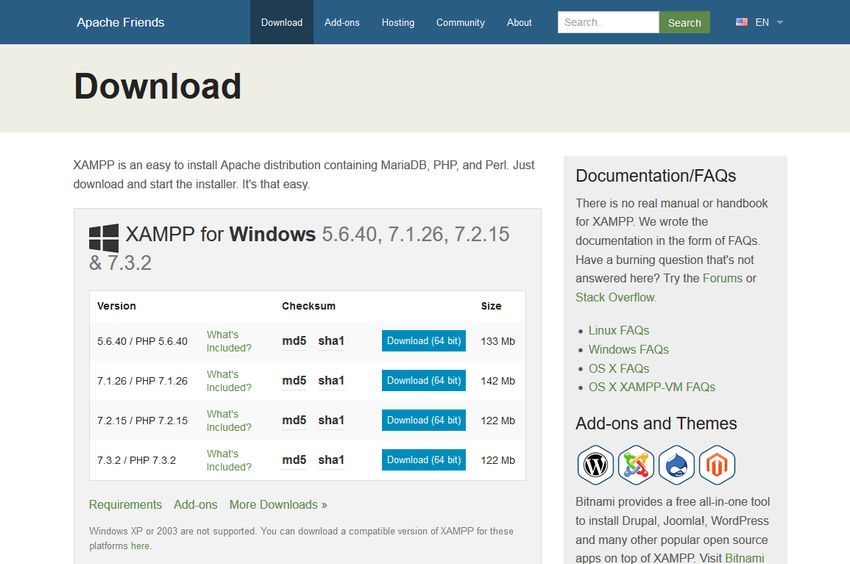The height and width of the screenshot is (564, 850).
Task: Open the More Downloads » link
Action: [278, 505]
